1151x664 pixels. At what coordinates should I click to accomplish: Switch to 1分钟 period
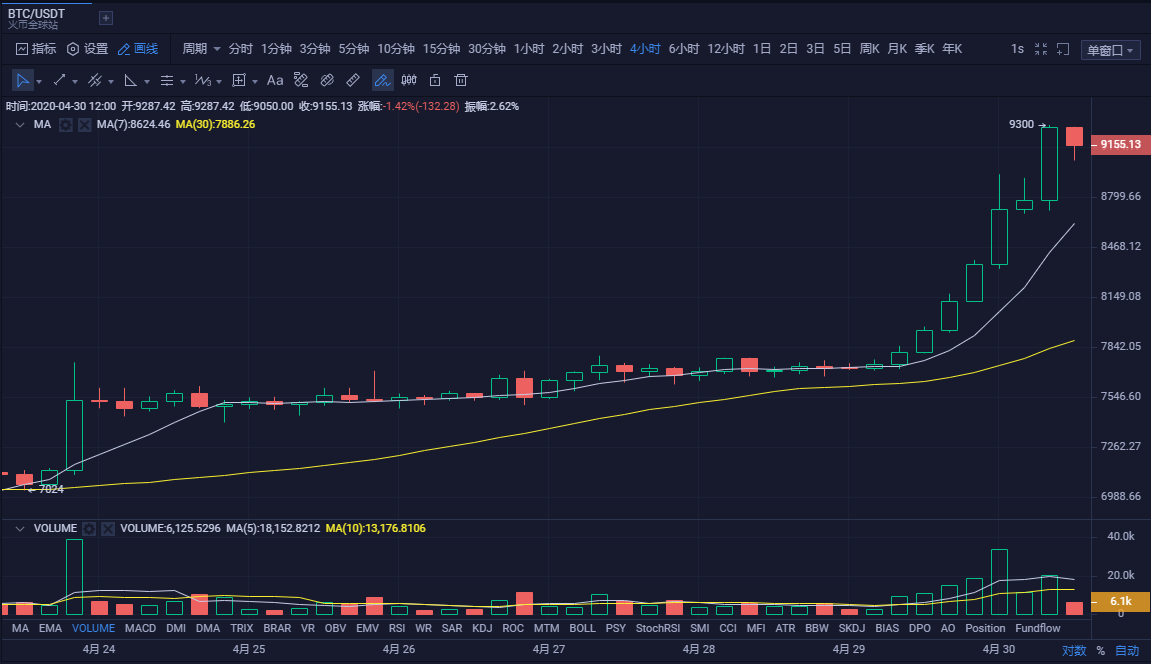point(276,48)
